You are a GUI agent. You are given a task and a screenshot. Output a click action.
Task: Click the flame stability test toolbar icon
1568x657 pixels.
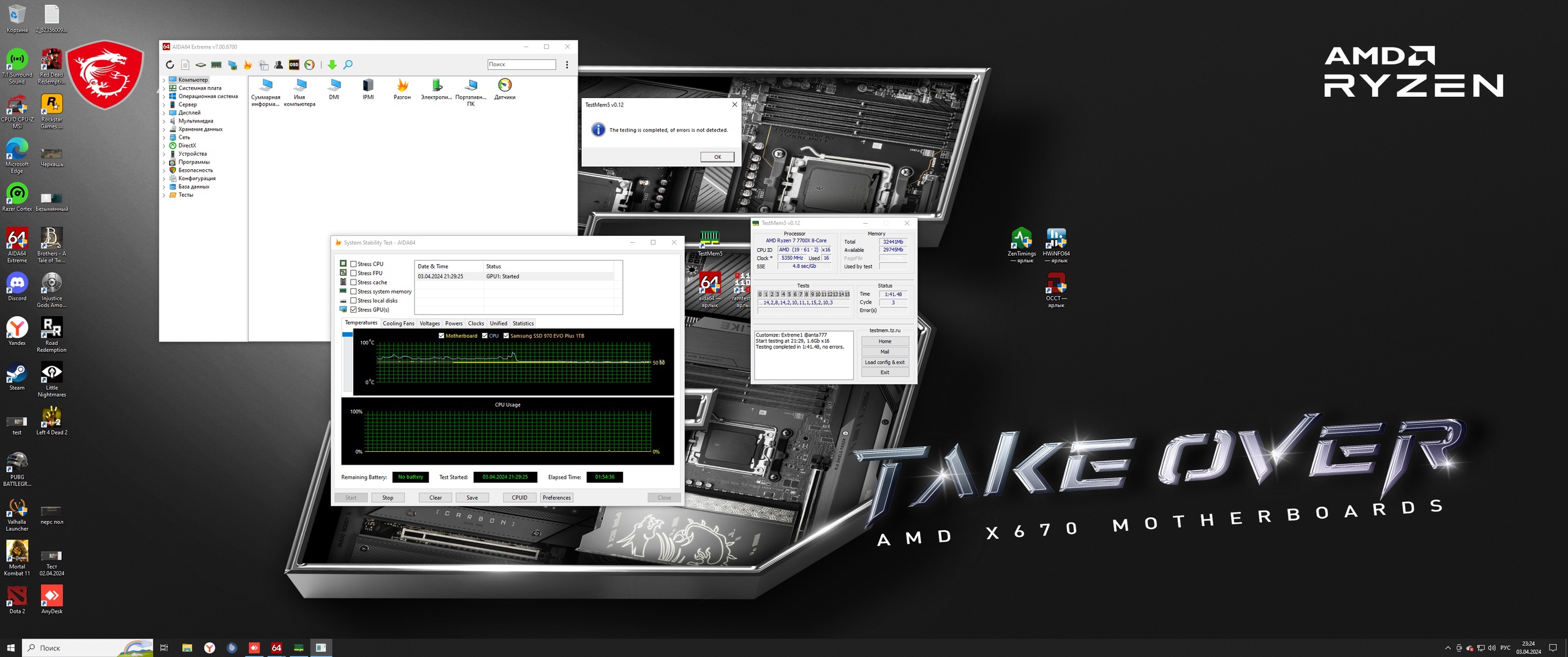click(248, 65)
